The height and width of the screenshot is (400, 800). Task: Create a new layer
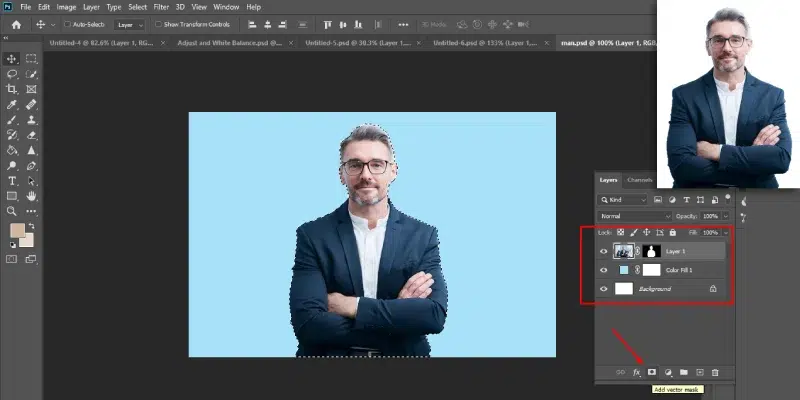click(x=699, y=372)
